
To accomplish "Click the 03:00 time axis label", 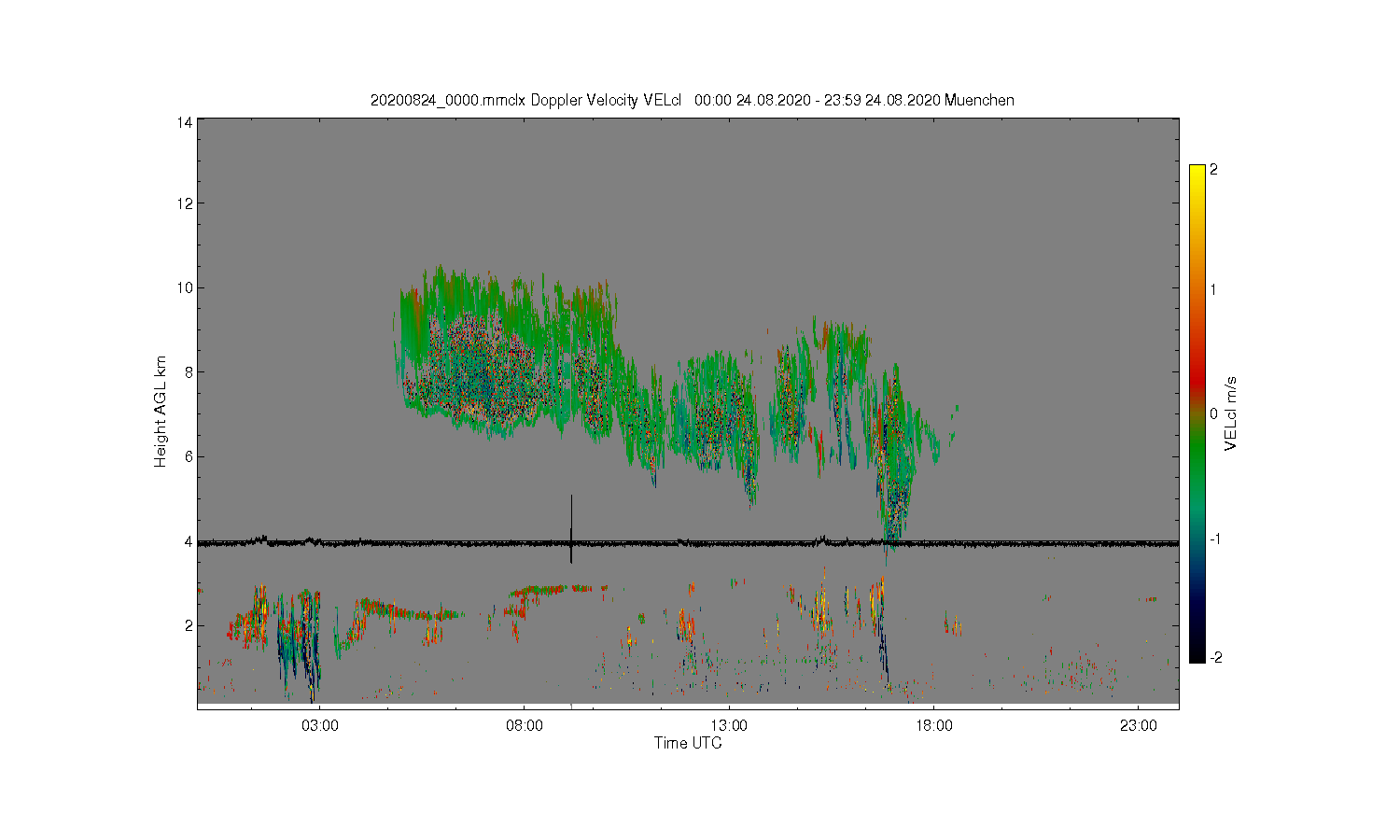I will 320,725.
